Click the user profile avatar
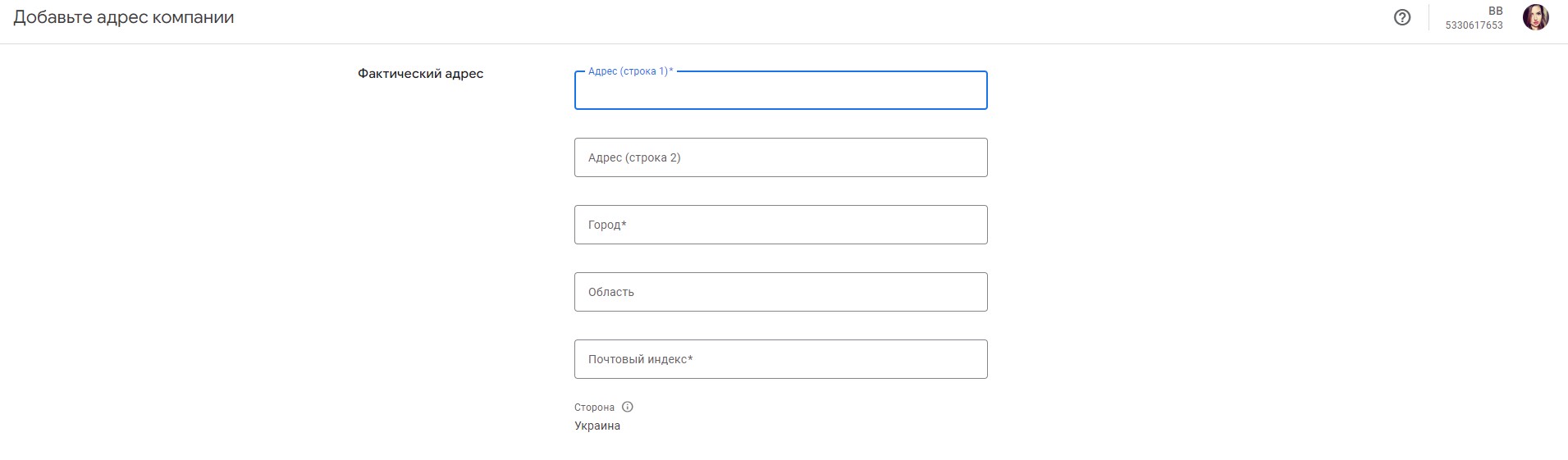The height and width of the screenshot is (460, 1568). click(1535, 17)
